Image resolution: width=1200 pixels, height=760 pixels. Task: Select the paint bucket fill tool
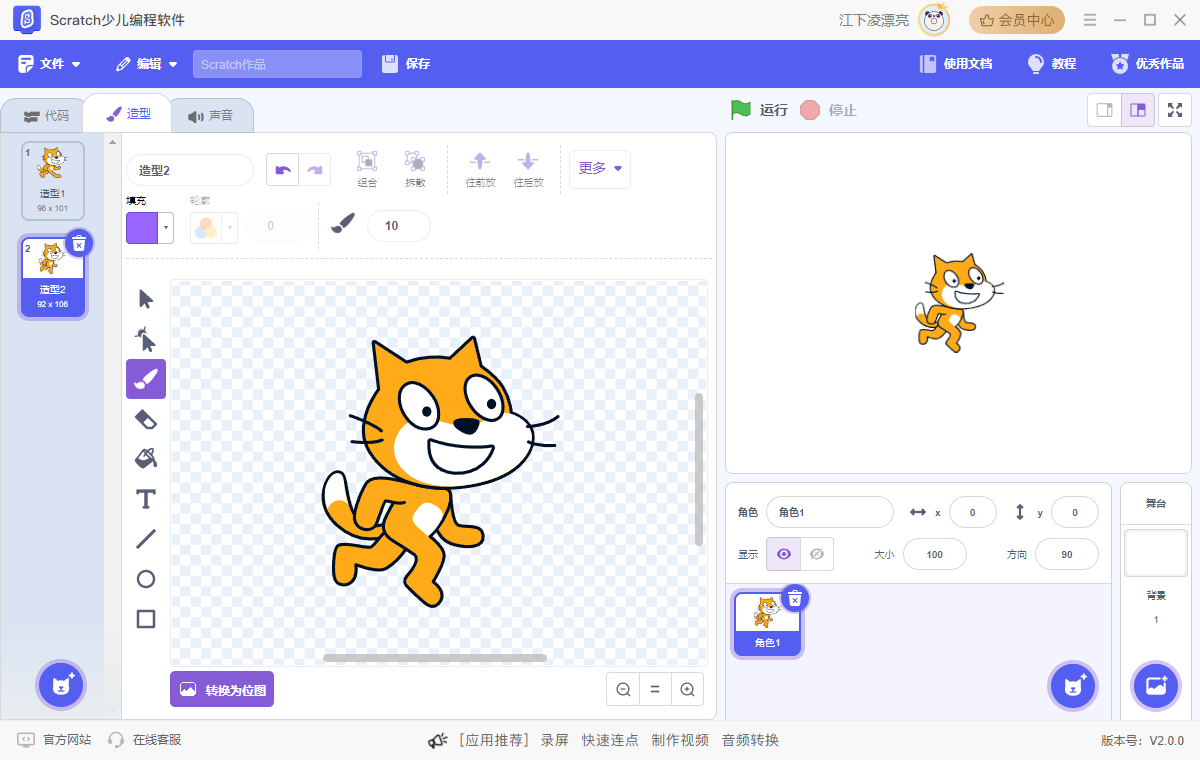coord(146,459)
